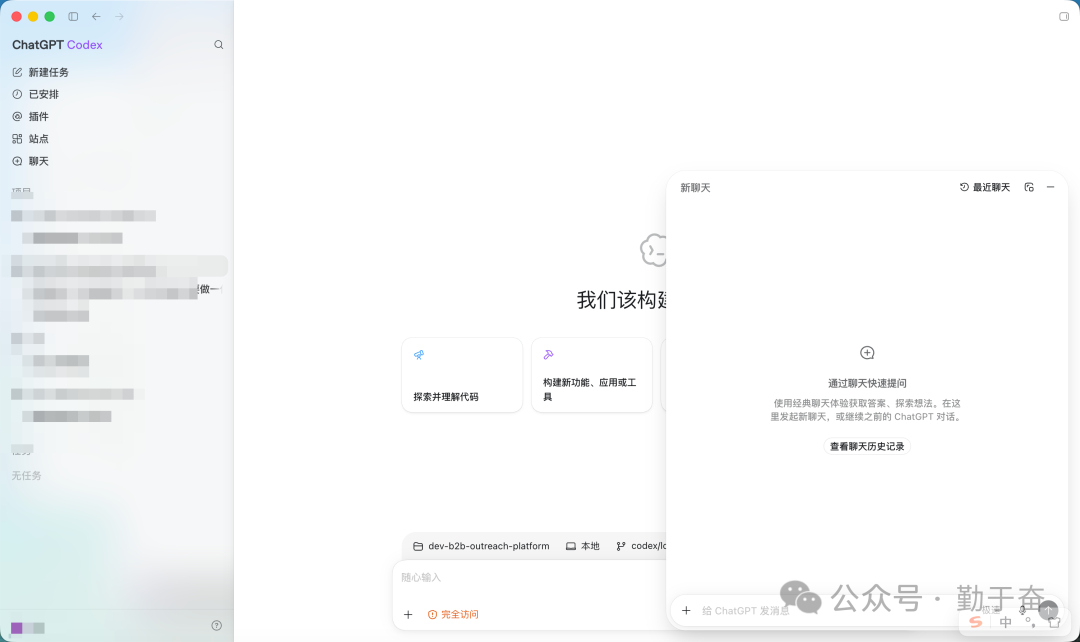Open the codex/ branch selector
1080x642 pixels.
(641, 546)
